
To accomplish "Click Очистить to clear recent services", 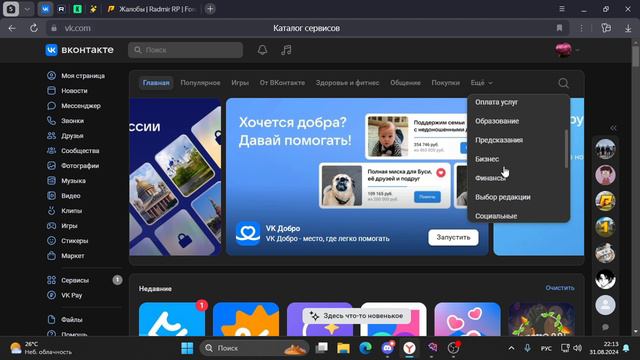I will coord(560,288).
